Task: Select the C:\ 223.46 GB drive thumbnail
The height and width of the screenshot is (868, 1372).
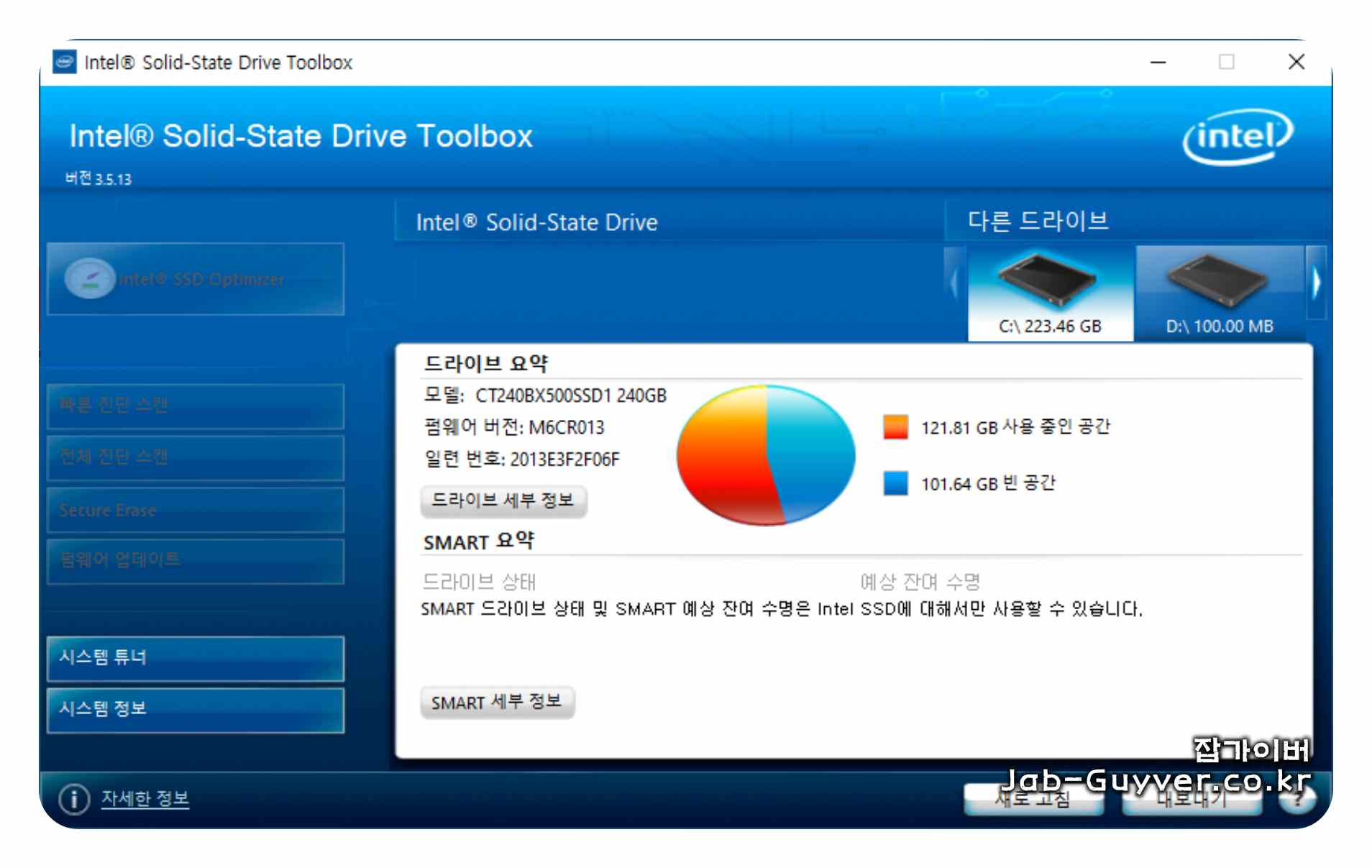Action: 1050,293
